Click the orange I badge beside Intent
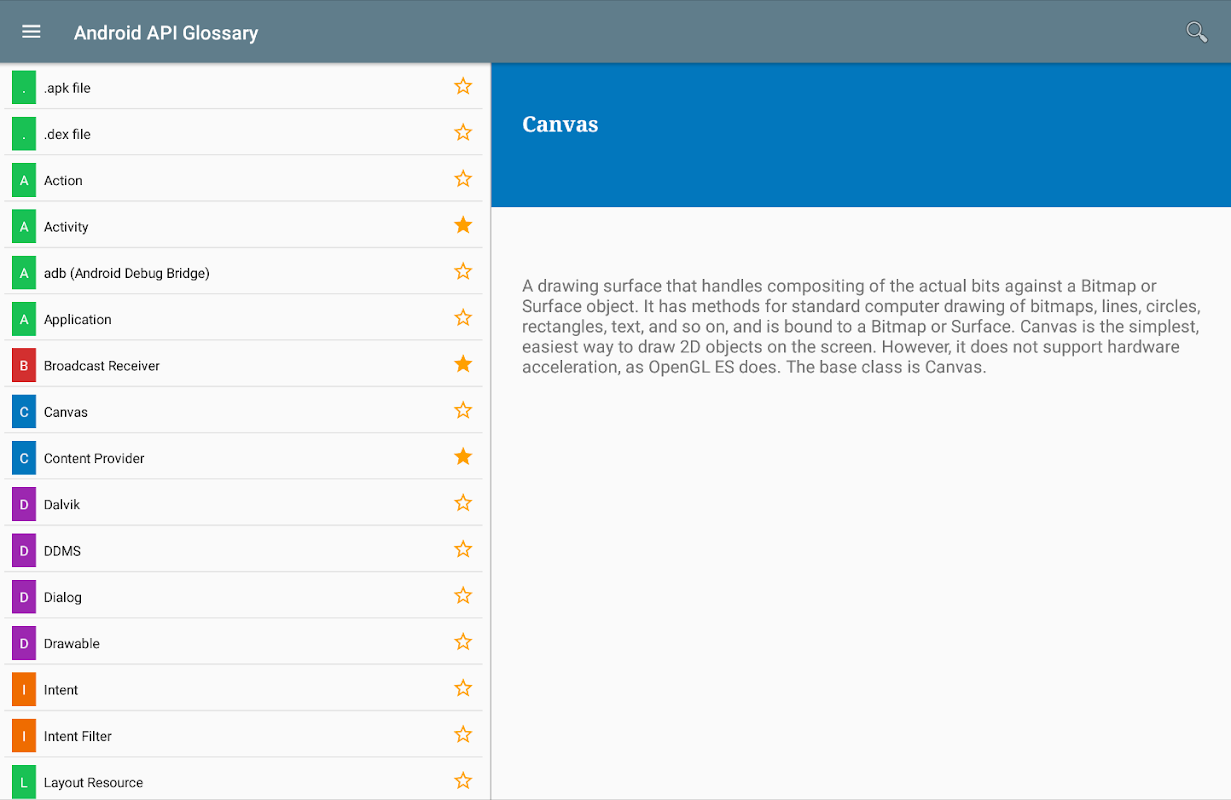The width and height of the screenshot is (1231, 800). (x=24, y=690)
